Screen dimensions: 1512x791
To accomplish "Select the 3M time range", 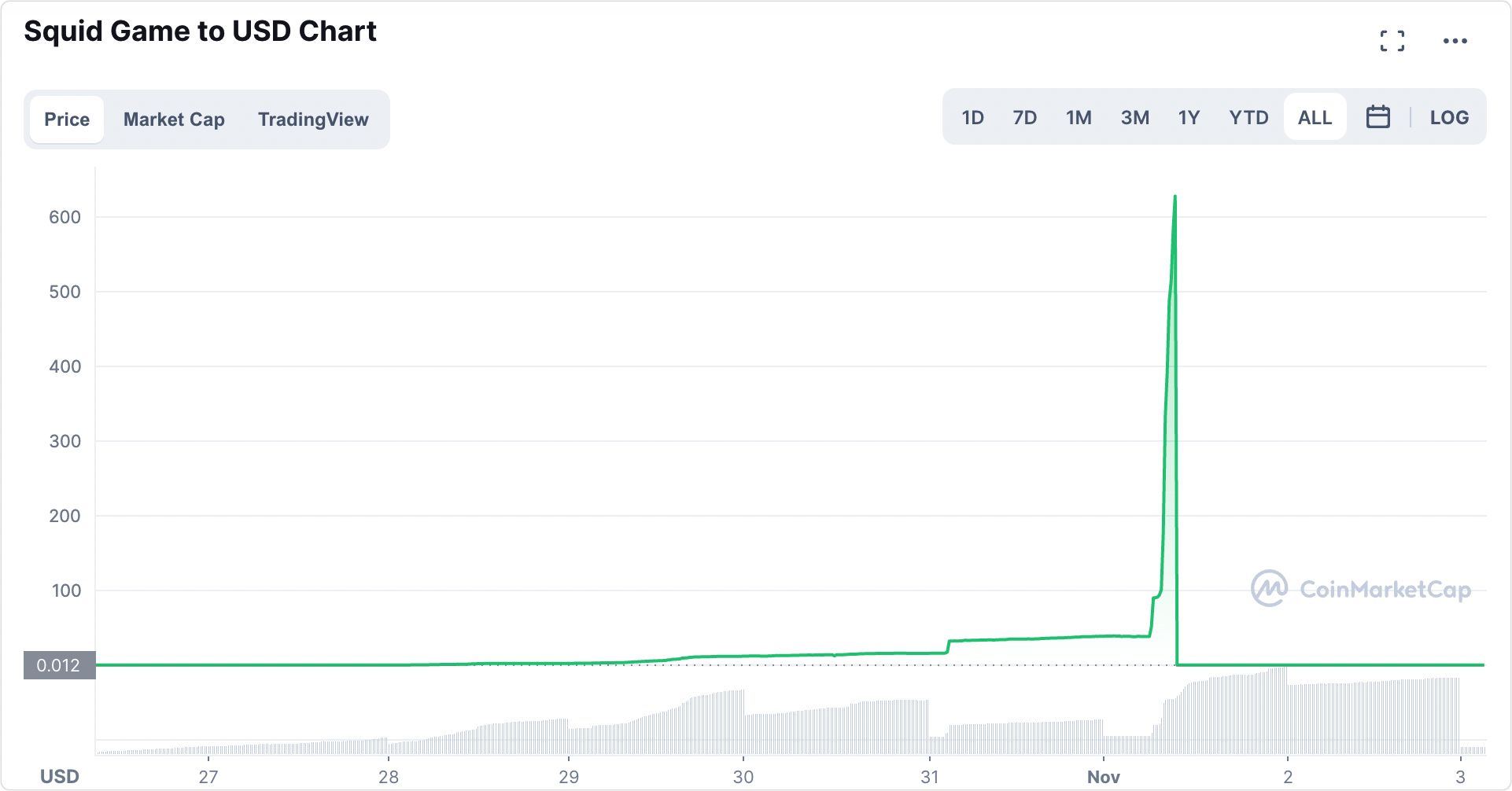I will point(1135,116).
